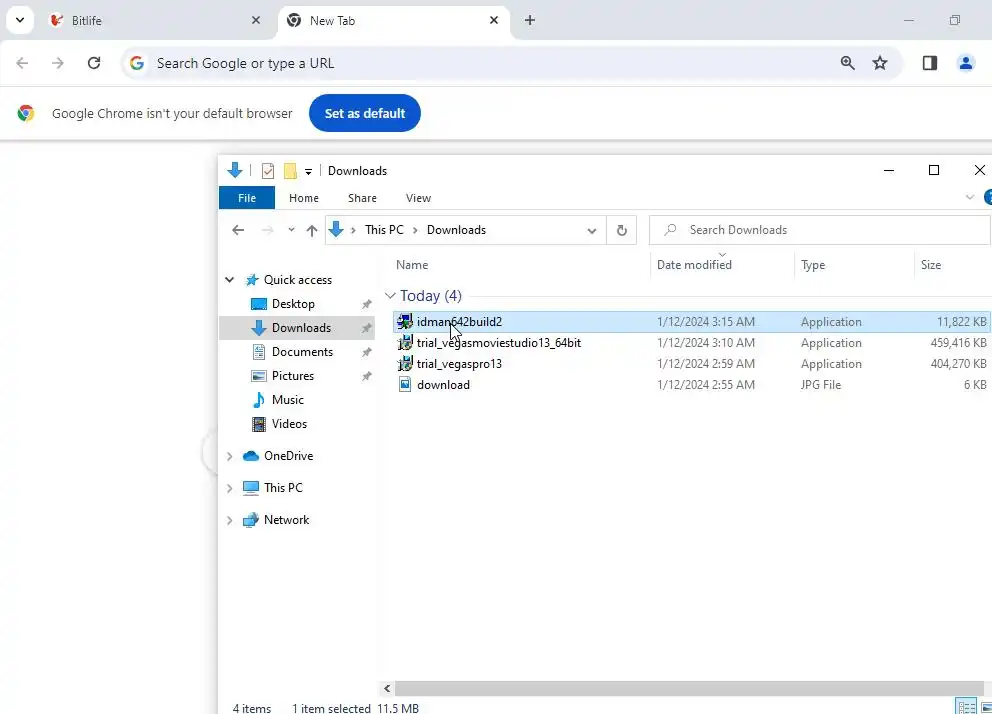Bookmark this tab with star icon
The width and height of the screenshot is (992, 714).
[x=880, y=63]
